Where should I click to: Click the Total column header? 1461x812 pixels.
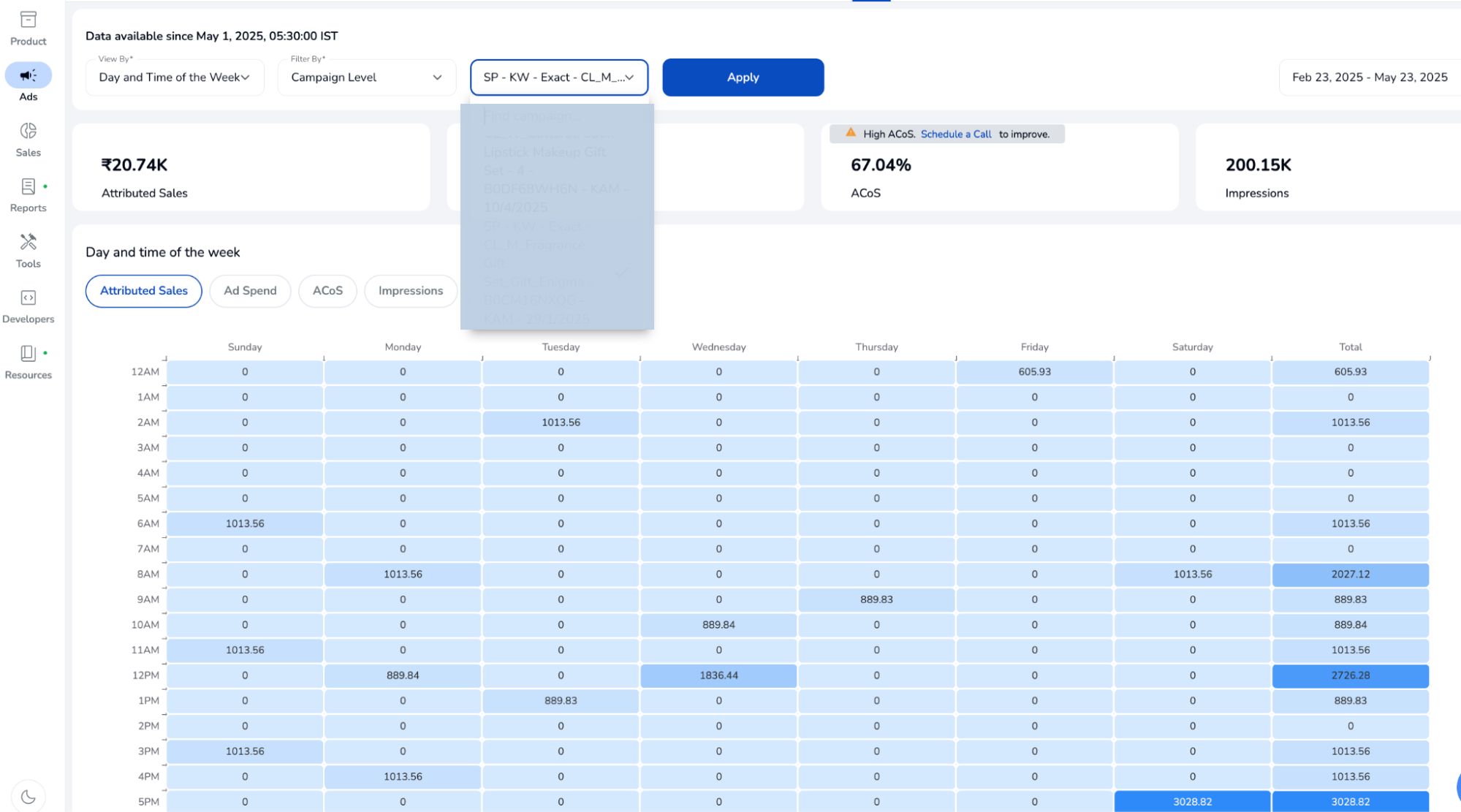1351,347
